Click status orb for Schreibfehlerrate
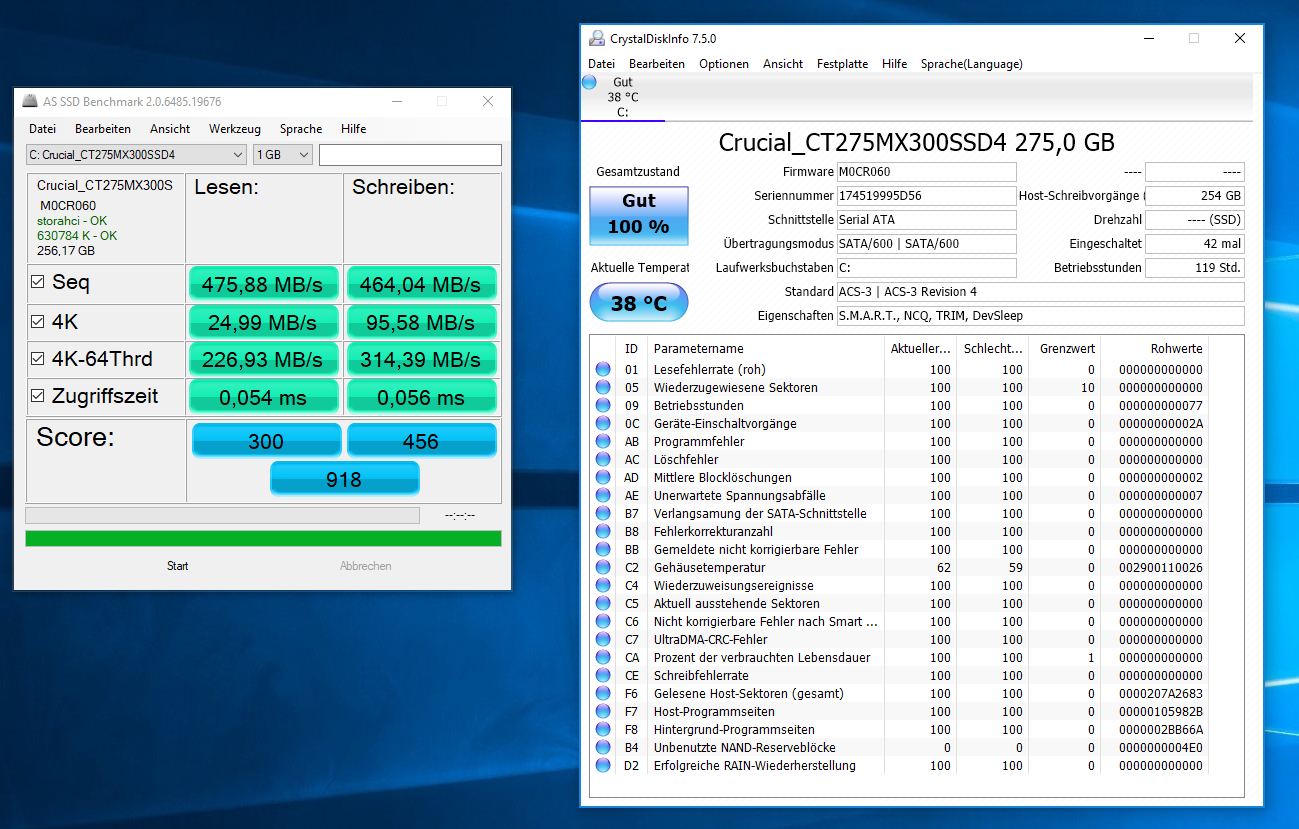Image resolution: width=1299 pixels, height=829 pixels. coord(603,675)
